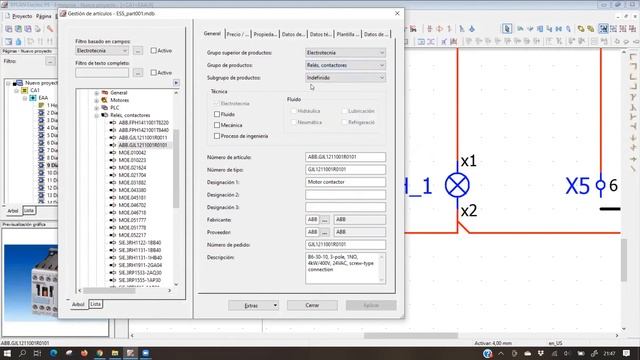Screen dimensions: 640x360
Task: Click the first save-like toolbar icon
Action: [9, 29]
